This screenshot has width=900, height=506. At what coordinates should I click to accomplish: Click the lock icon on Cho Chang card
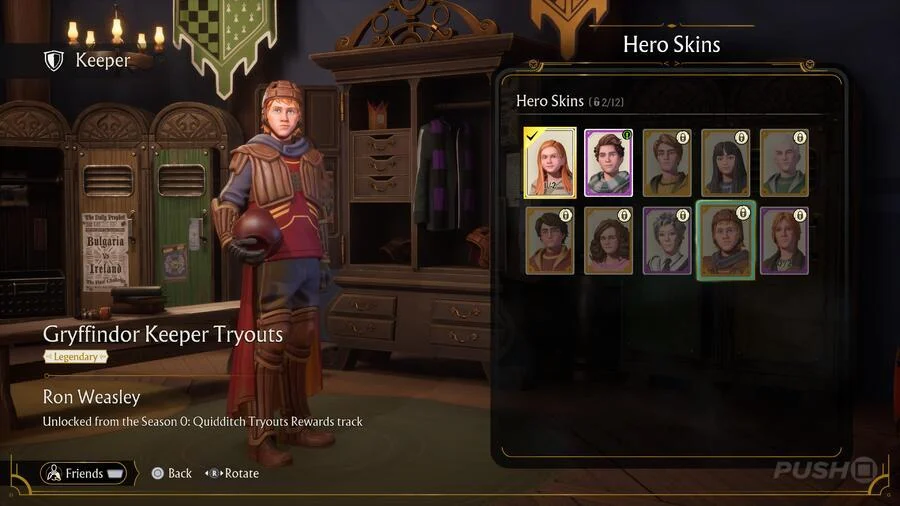click(741, 137)
